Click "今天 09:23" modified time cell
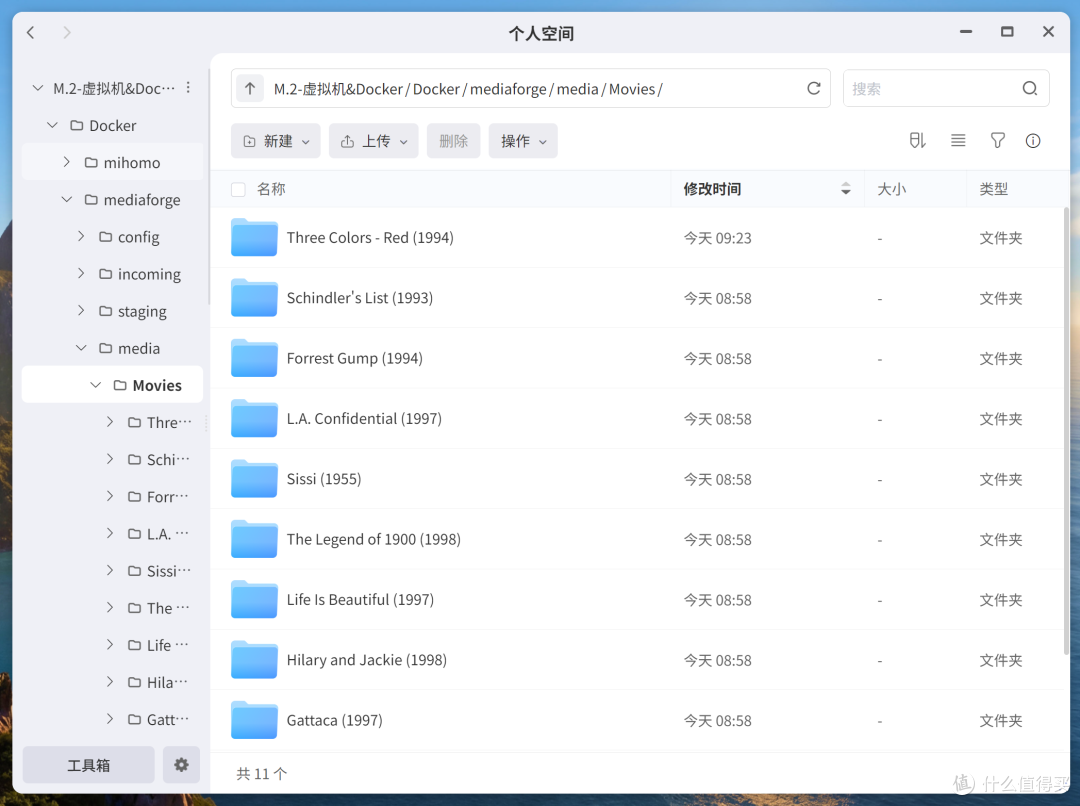Viewport: 1080px width, 806px height. click(717, 238)
